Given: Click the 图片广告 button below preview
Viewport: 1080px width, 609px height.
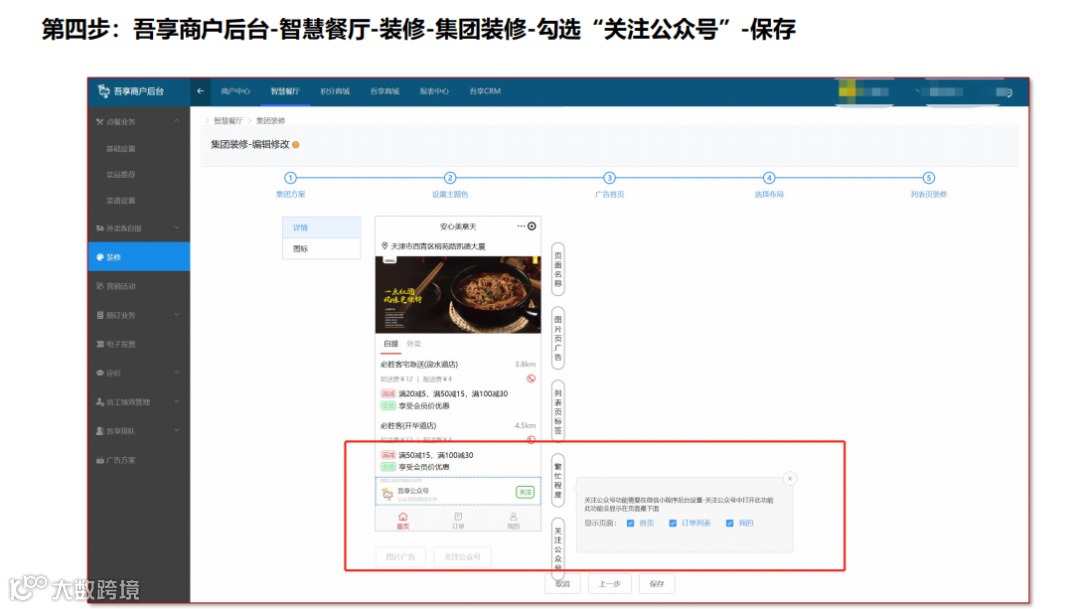Looking at the screenshot, I should point(400,557).
